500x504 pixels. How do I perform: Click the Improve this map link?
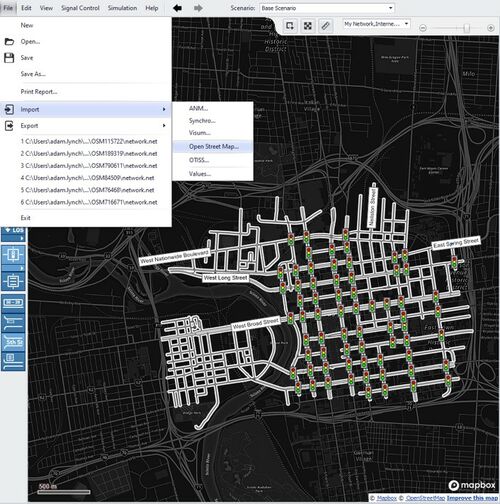pyautogui.click(x=472, y=498)
